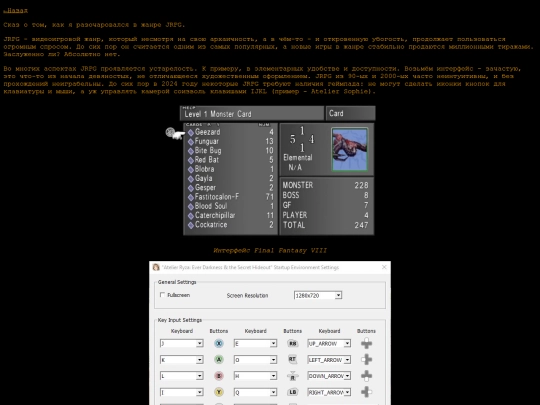Click the diamond icon next to Bite Bug
This screenshot has width=540, height=405.
pos(190,151)
